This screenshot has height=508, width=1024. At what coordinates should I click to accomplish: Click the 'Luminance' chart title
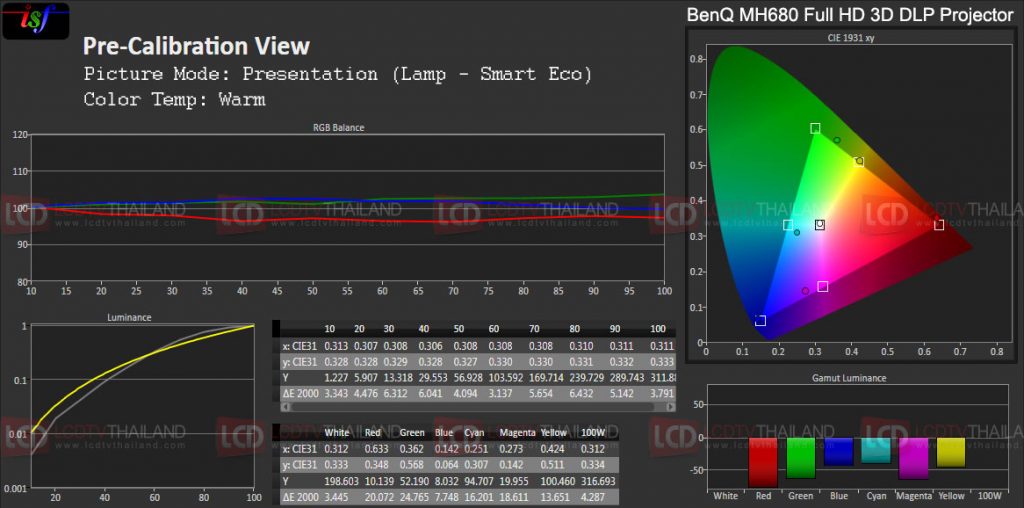coord(129,317)
